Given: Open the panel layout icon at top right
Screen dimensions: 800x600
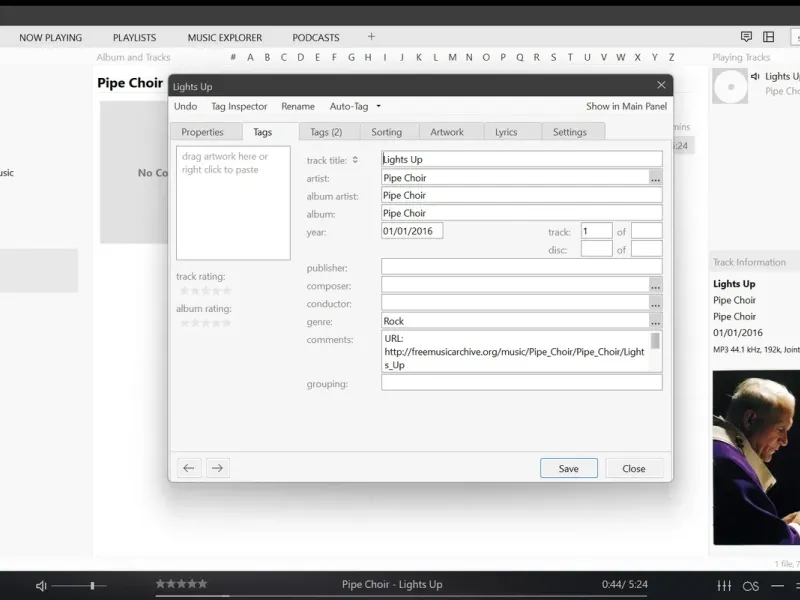Looking at the screenshot, I should point(768,37).
